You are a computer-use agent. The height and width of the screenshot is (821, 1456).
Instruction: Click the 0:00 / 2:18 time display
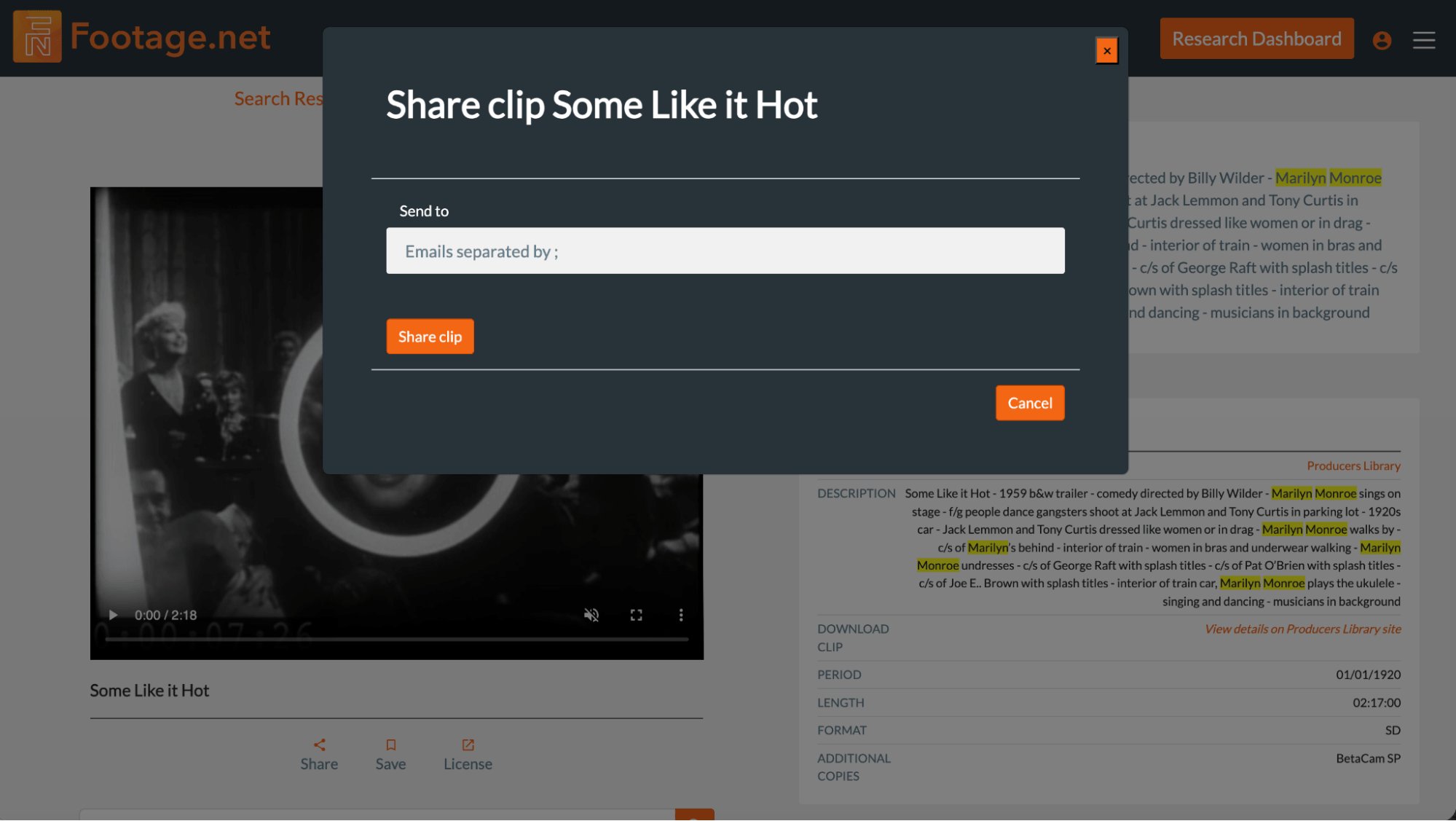click(x=165, y=615)
